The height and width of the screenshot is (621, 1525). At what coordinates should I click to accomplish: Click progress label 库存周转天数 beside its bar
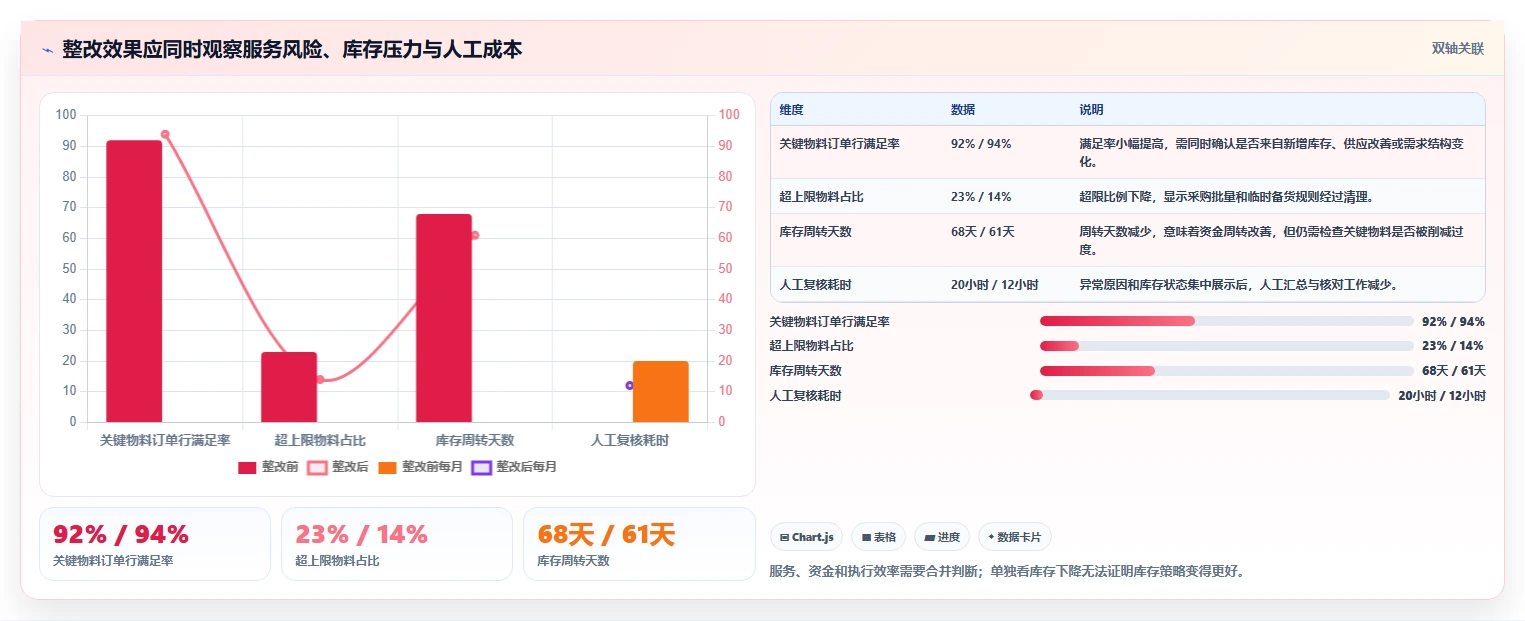tap(806, 371)
